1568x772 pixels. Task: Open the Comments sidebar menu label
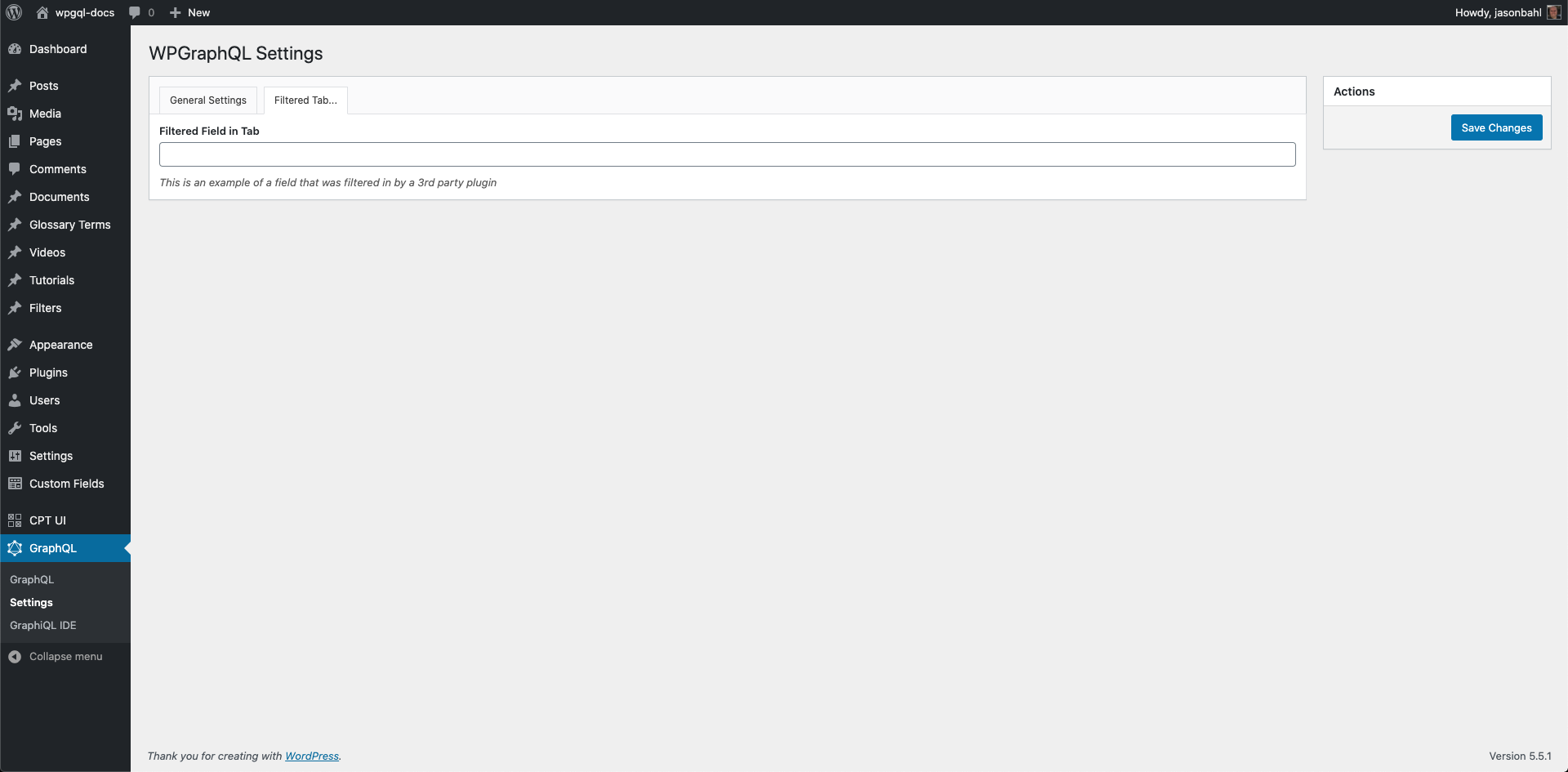pyautogui.click(x=58, y=169)
